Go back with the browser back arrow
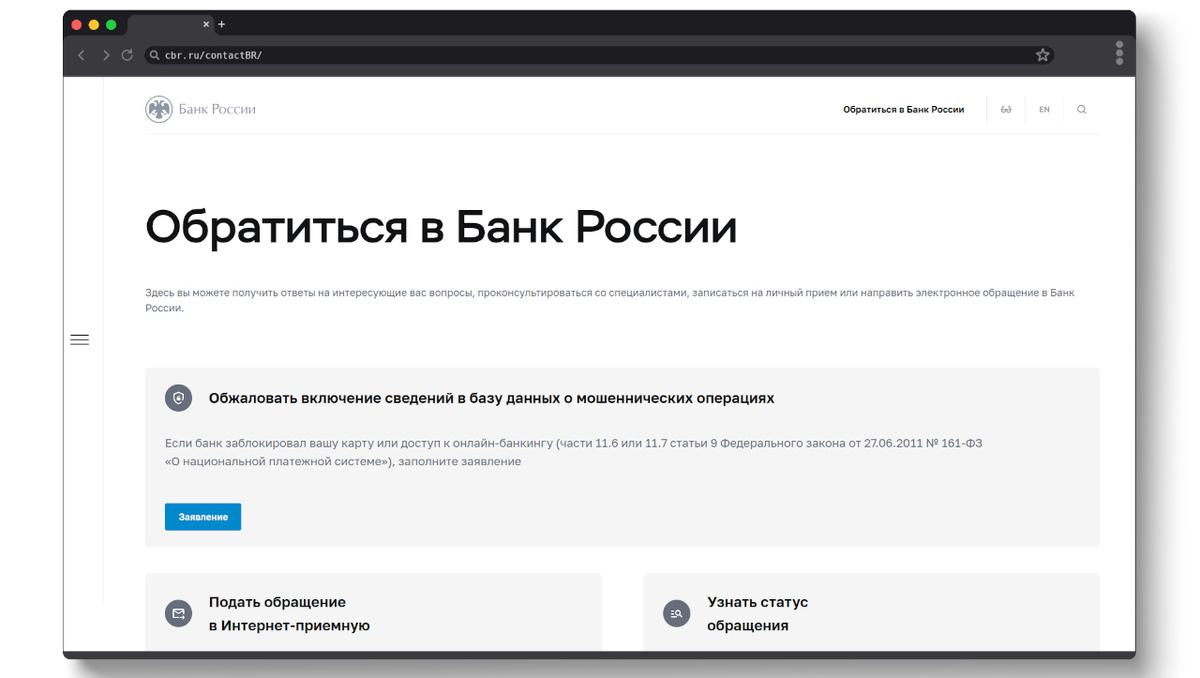The image size is (1200, 678). click(82, 55)
